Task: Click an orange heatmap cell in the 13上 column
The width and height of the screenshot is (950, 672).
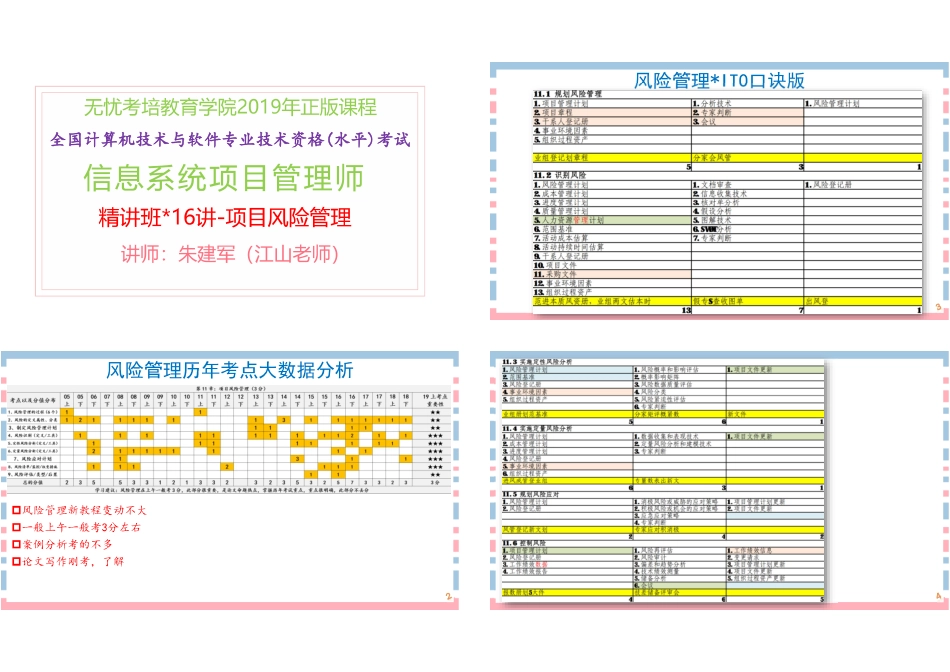Action: pos(255,420)
